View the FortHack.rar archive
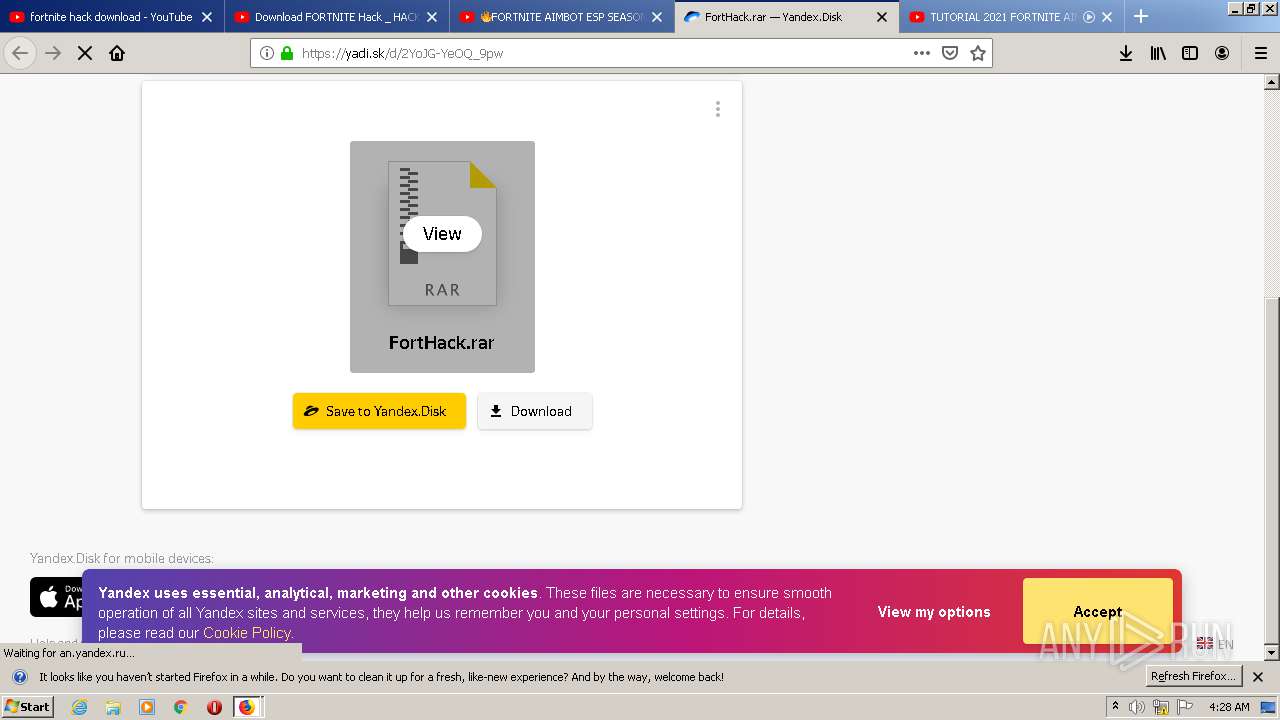Screen dimensions: 1280x720 click(x=442, y=234)
